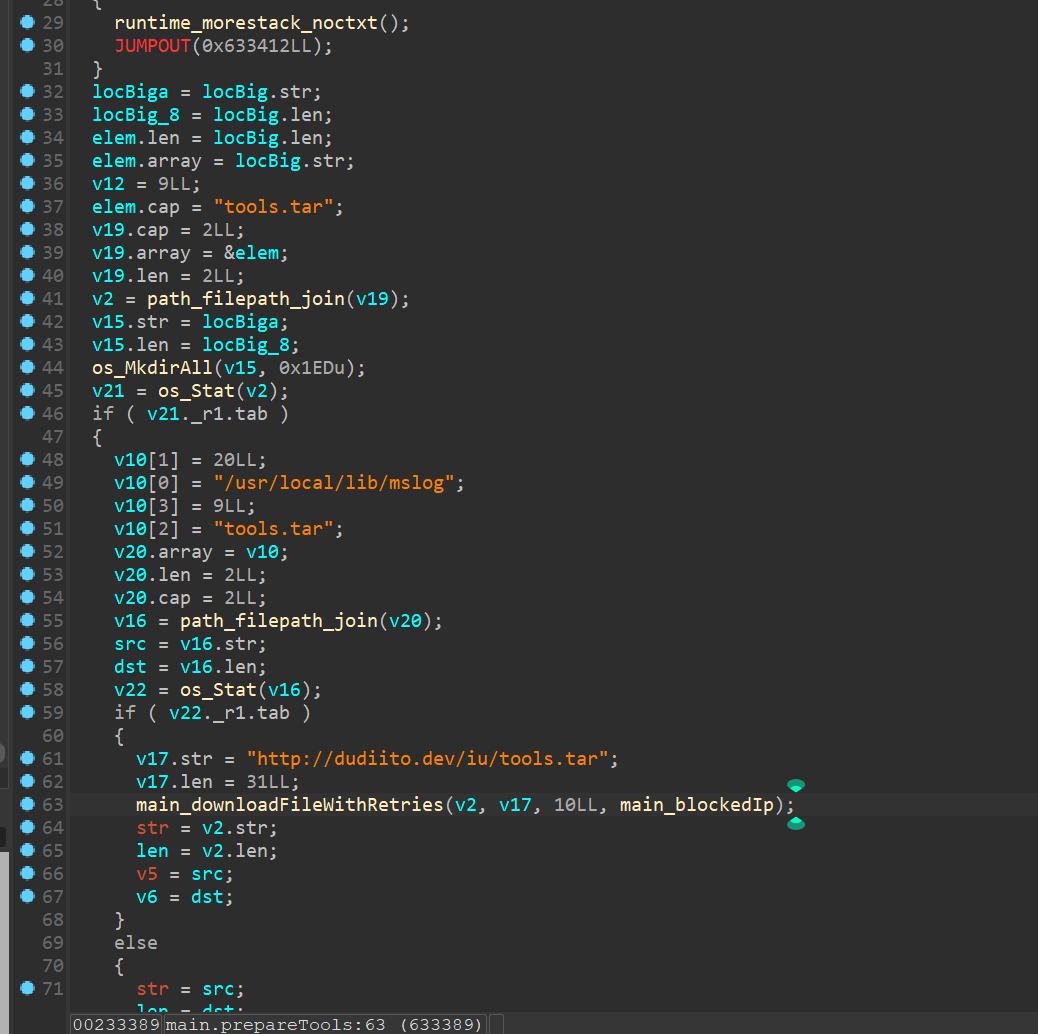Viewport: 1038px width, 1034px height.
Task: Click address 0x633412LL in JUMPOUT
Action: [256, 46]
